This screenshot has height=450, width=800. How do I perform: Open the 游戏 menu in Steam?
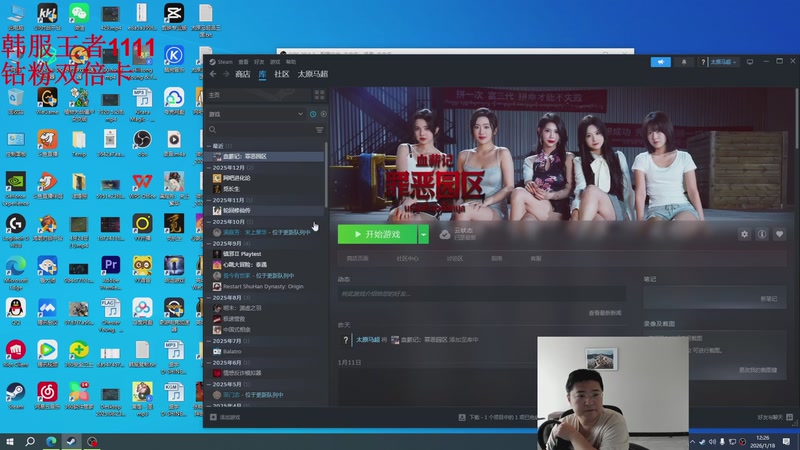point(275,62)
